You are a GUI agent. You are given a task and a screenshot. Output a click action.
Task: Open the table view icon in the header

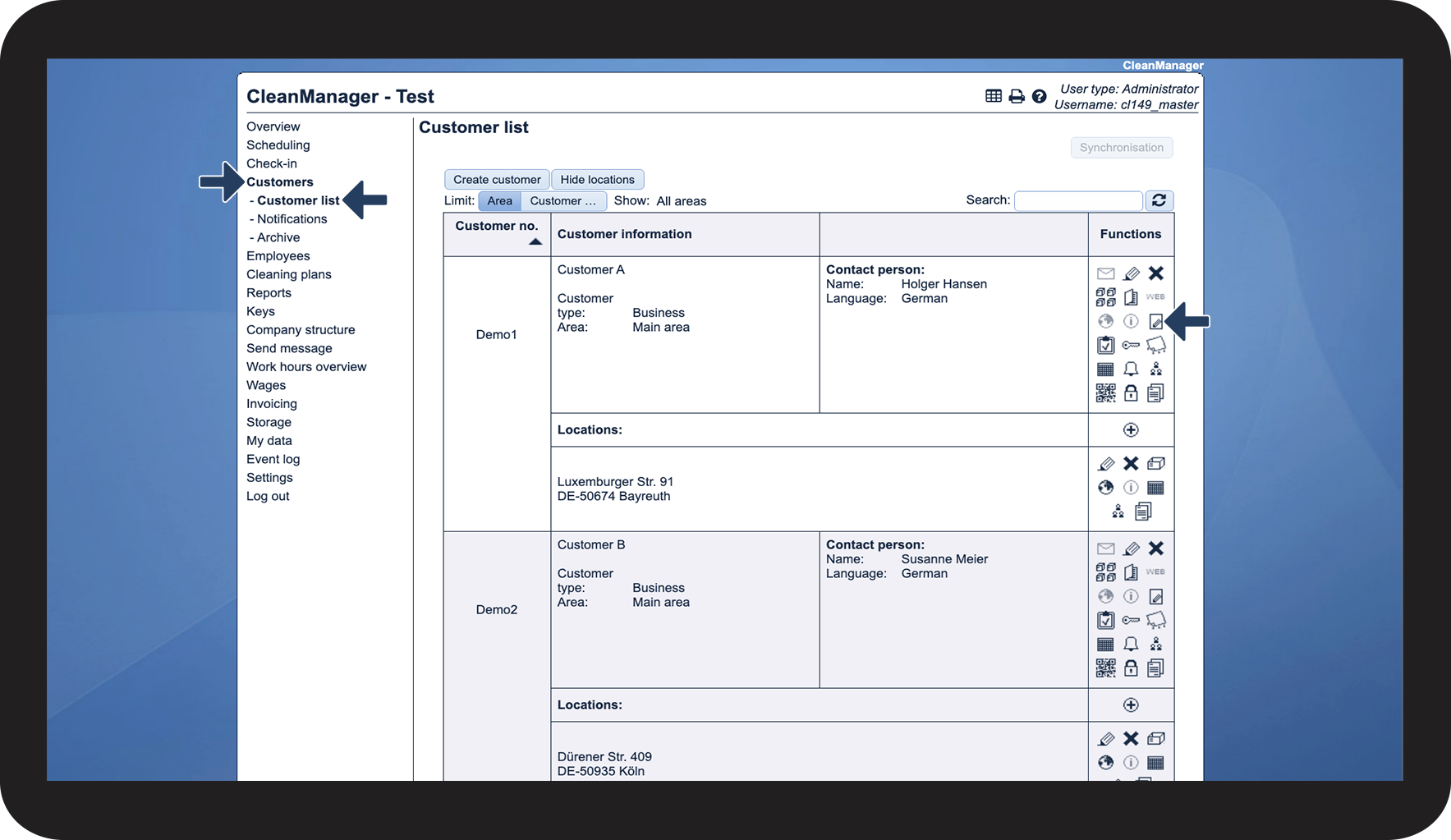coord(994,96)
